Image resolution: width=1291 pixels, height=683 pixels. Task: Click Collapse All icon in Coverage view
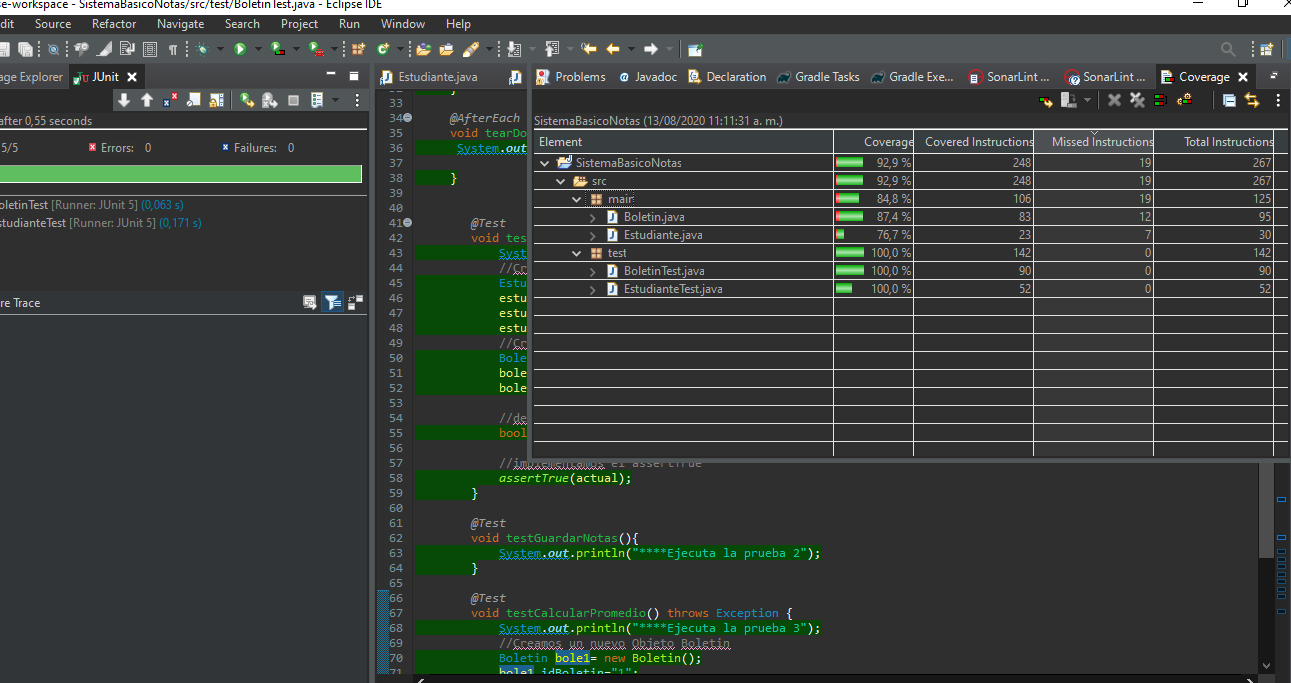(x=1229, y=100)
